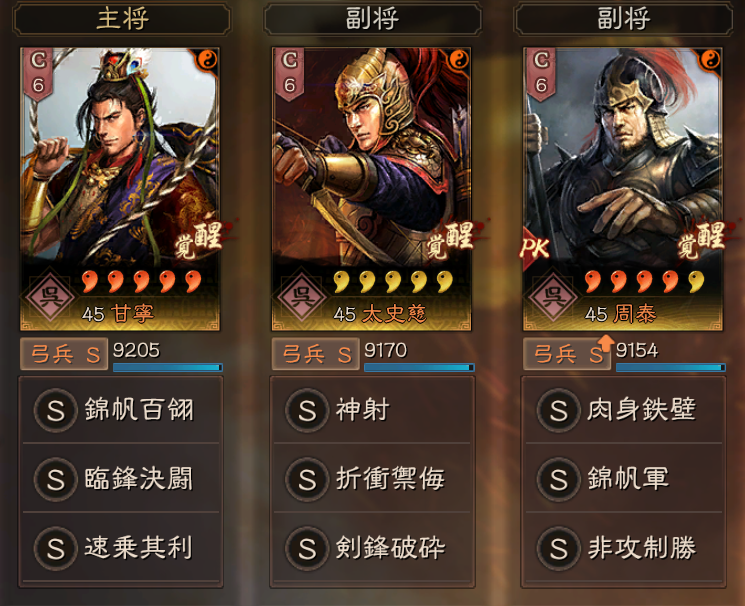Open the 甘寧 general portrait card
Image resolution: width=745 pixels, height=606 pixels.
(x=120, y=189)
